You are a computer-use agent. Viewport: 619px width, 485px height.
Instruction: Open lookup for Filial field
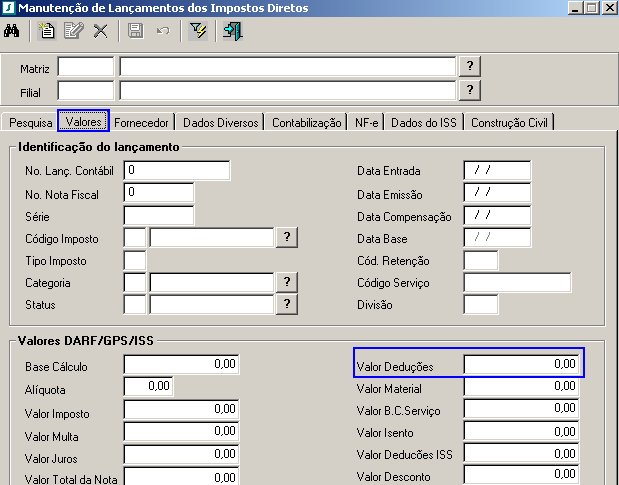click(469, 90)
